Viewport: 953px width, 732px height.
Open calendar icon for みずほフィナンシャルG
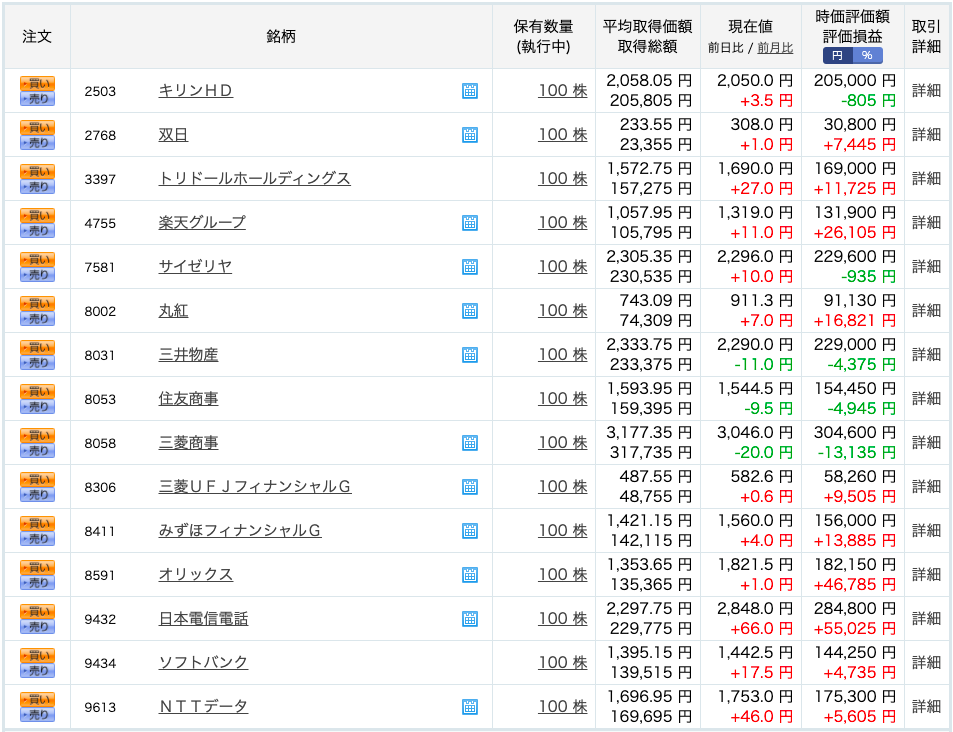(470, 531)
